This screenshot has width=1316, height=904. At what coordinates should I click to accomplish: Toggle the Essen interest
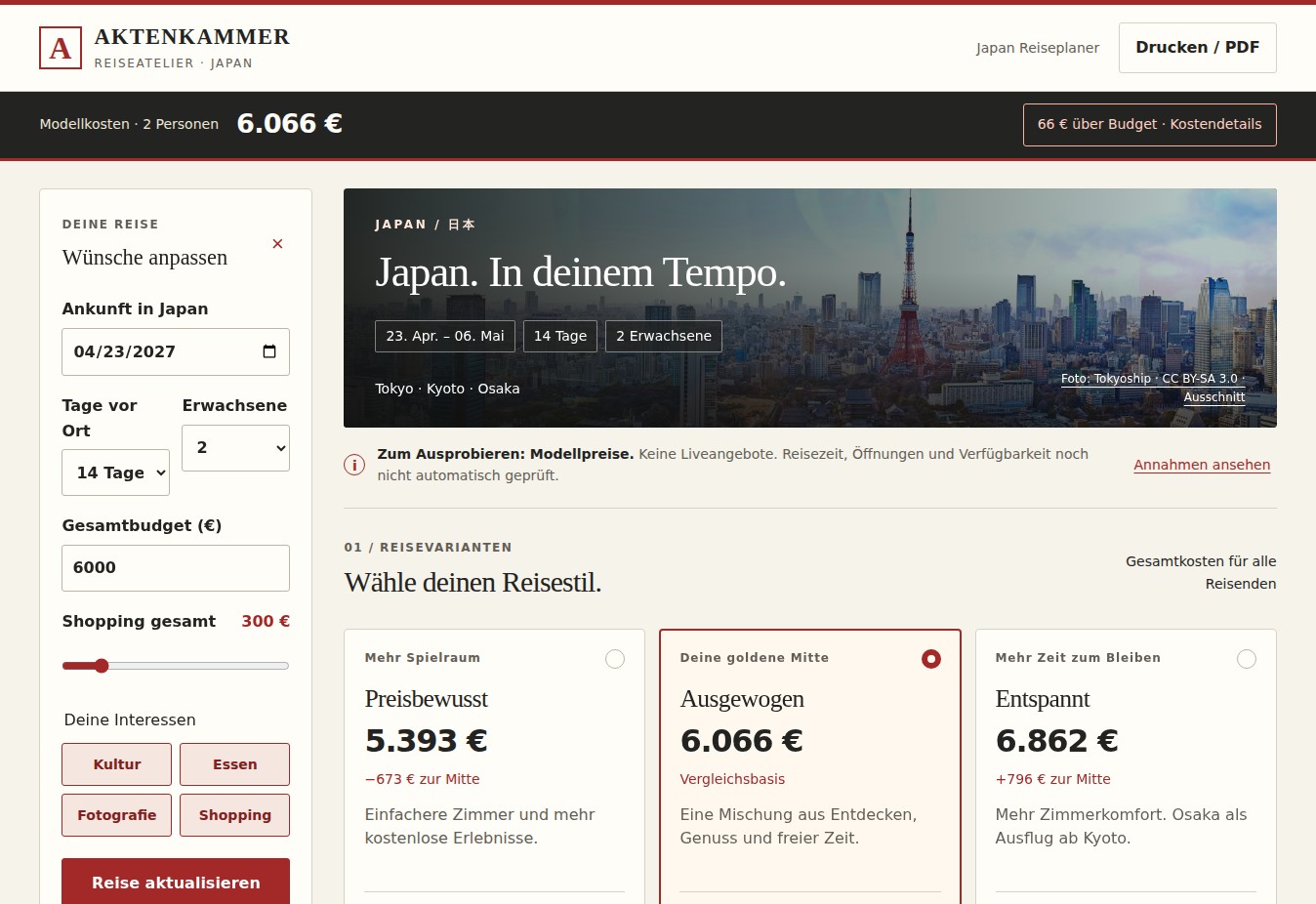(235, 764)
